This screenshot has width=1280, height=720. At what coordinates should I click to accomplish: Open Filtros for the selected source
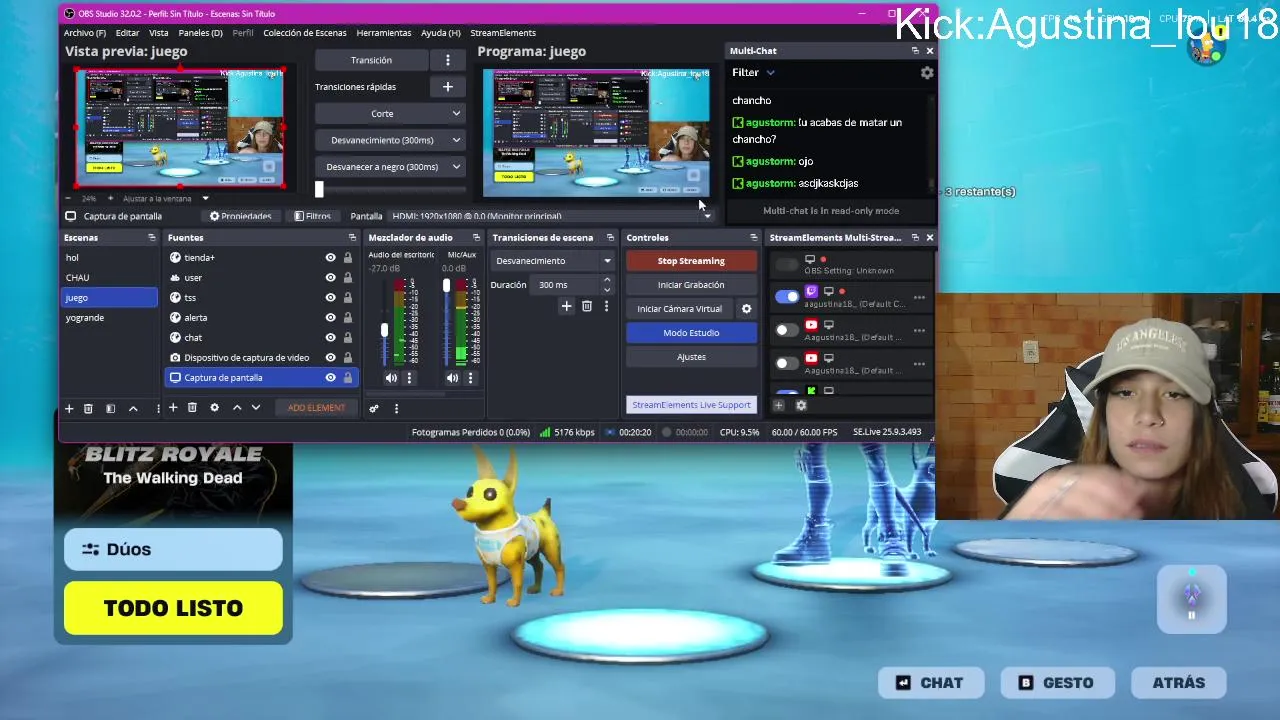[312, 216]
